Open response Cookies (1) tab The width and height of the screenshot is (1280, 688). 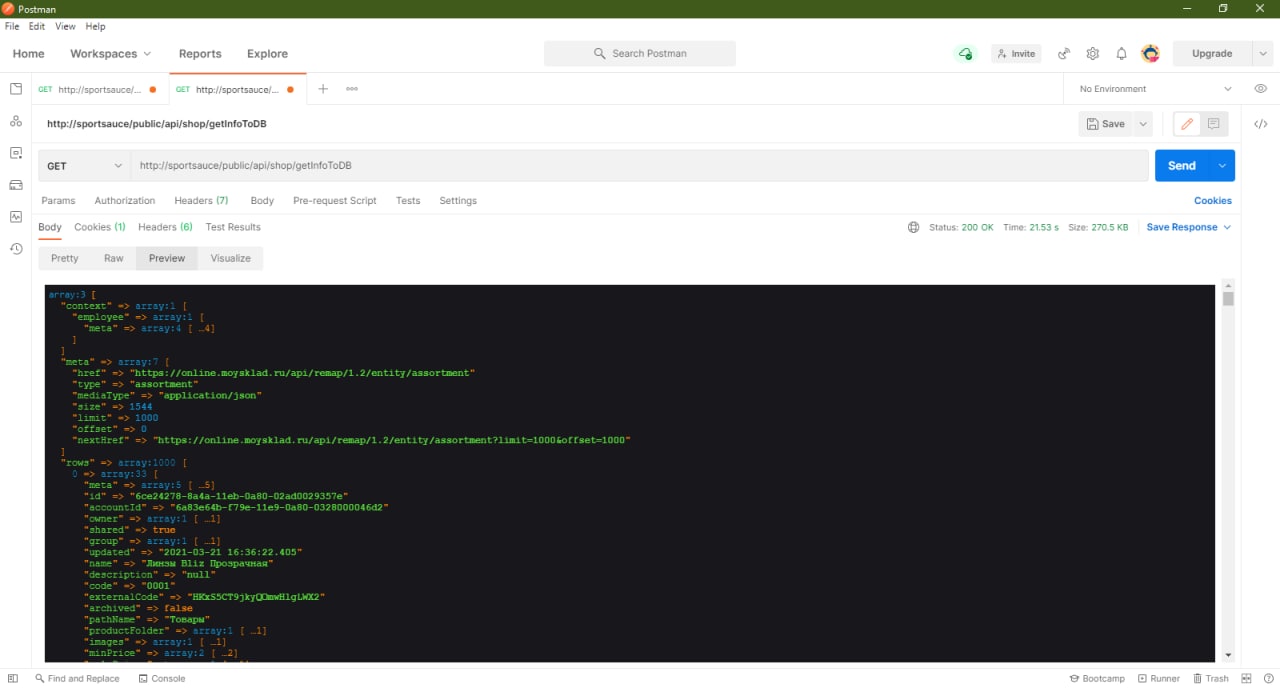(100, 228)
